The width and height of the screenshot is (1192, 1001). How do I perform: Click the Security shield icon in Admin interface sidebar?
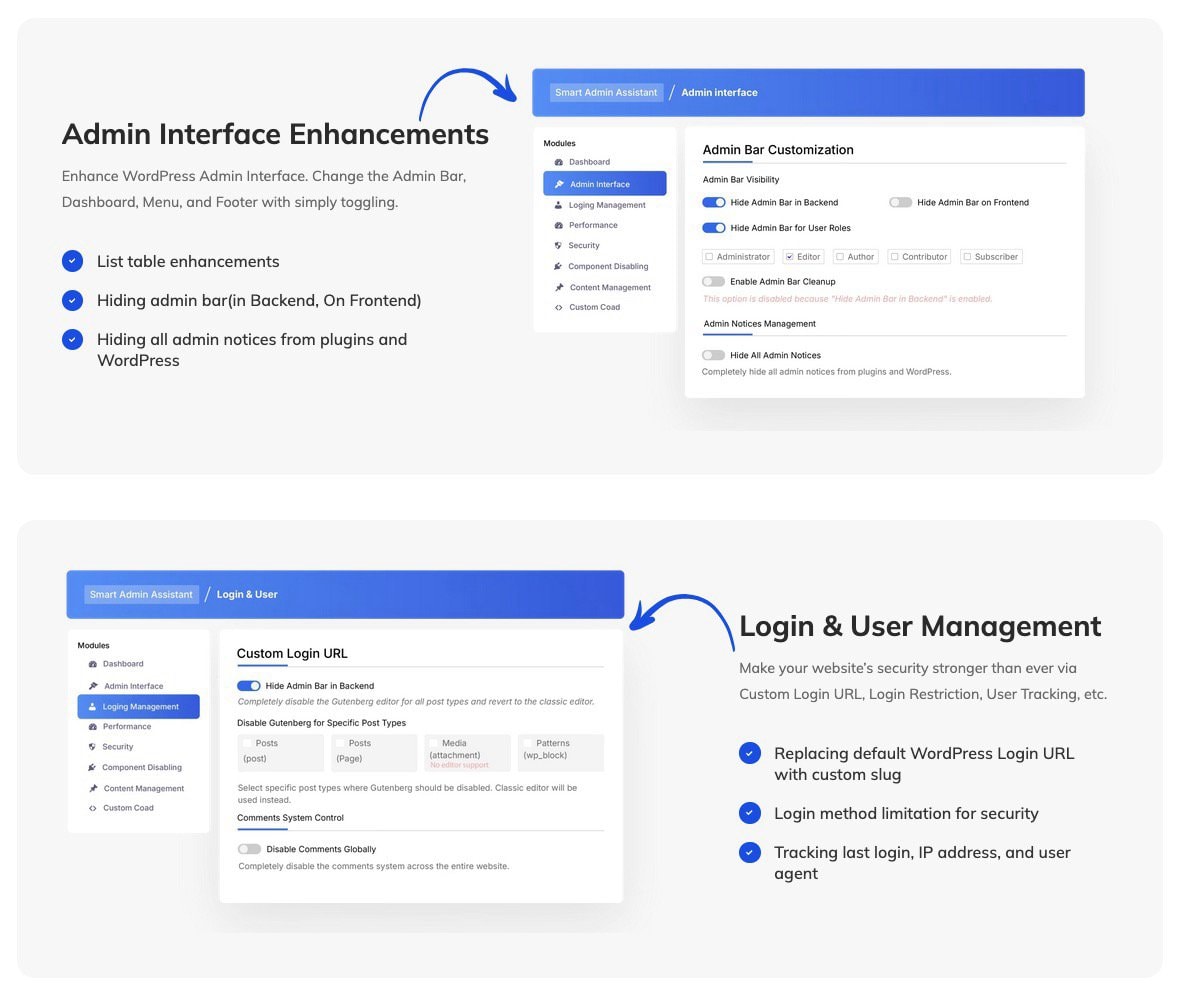[558, 245]
